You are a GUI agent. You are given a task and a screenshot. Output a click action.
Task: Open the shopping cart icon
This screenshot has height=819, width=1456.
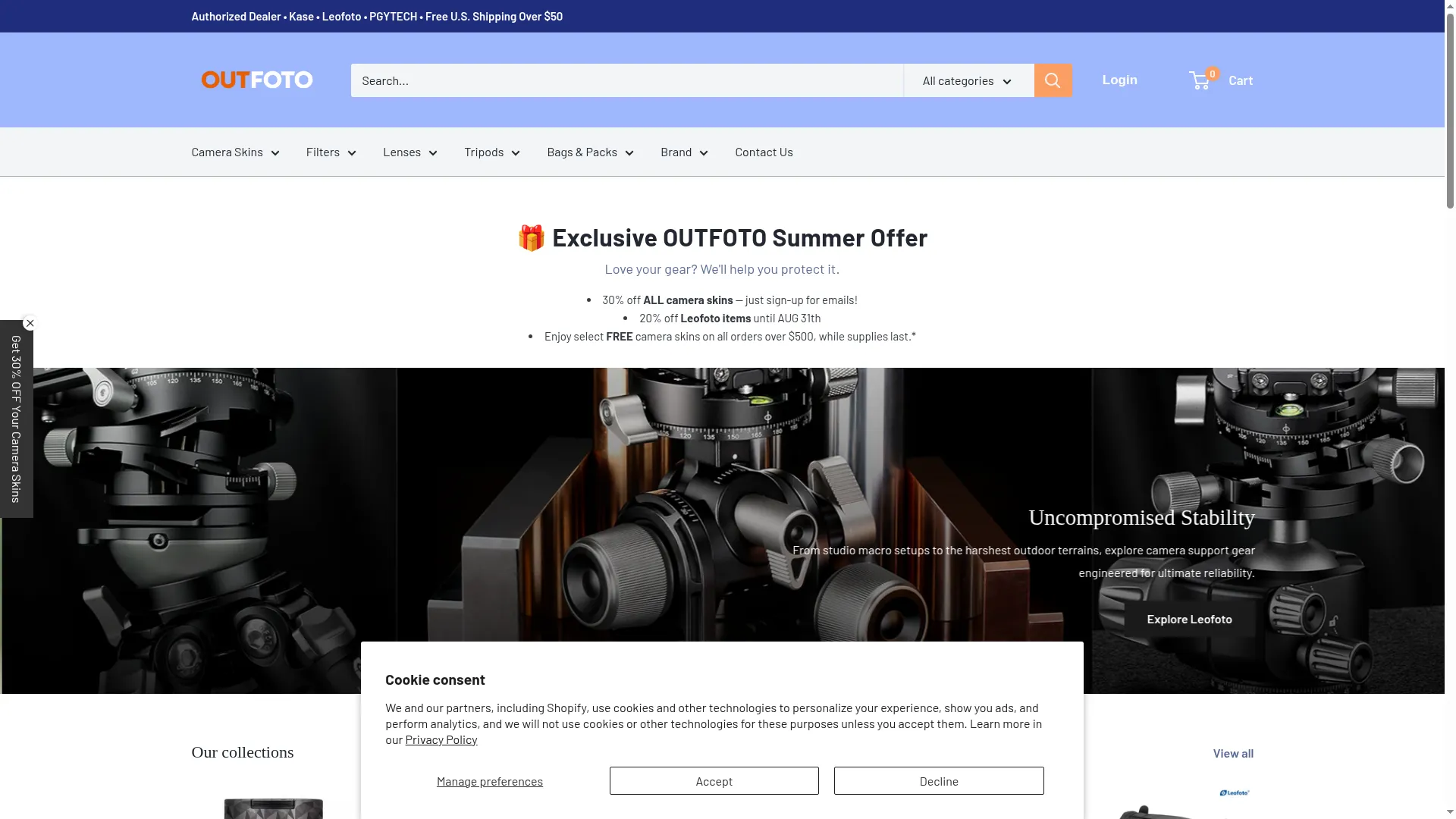click(1200, 80)
